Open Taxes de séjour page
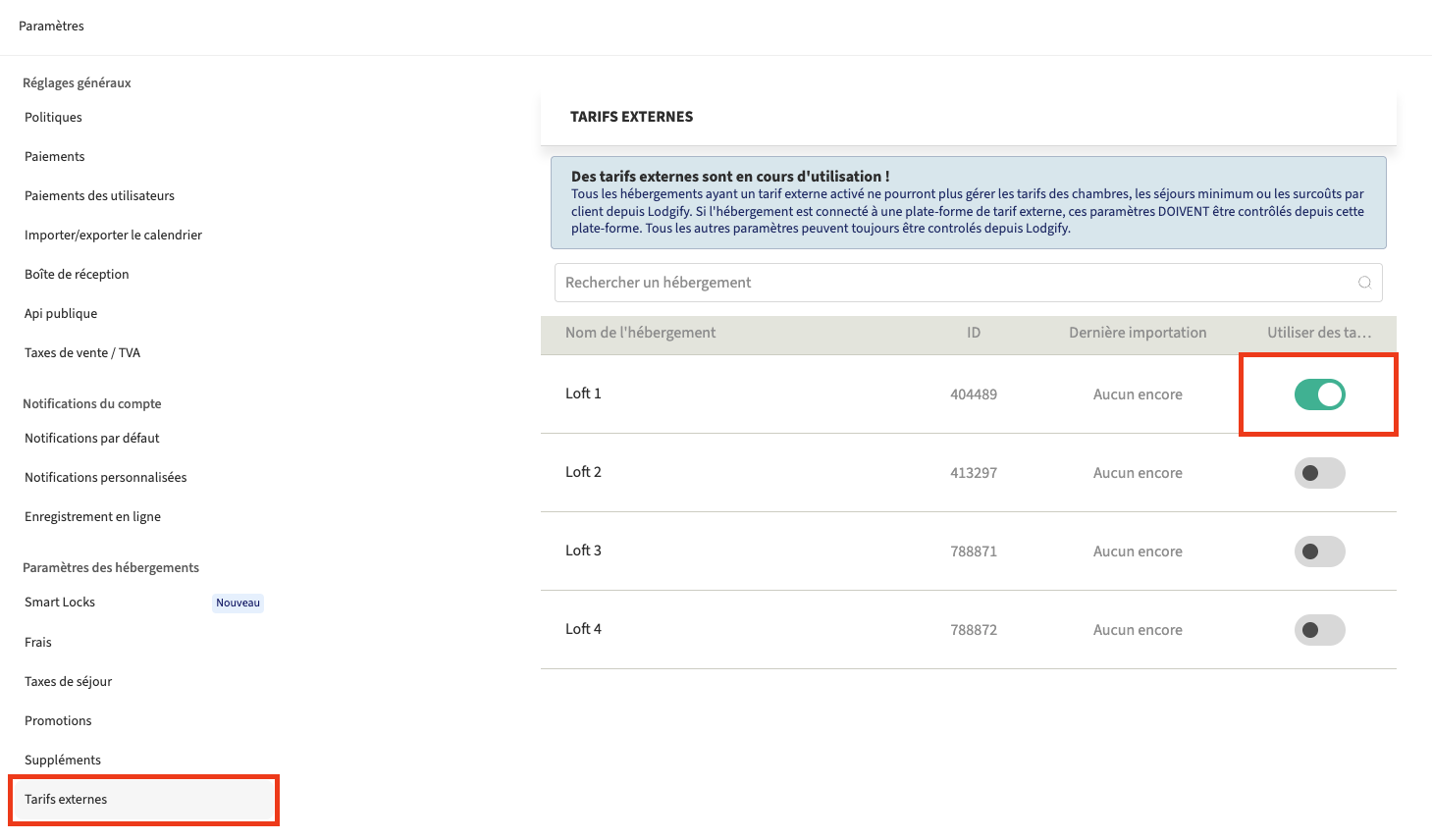 coord(68,681)
